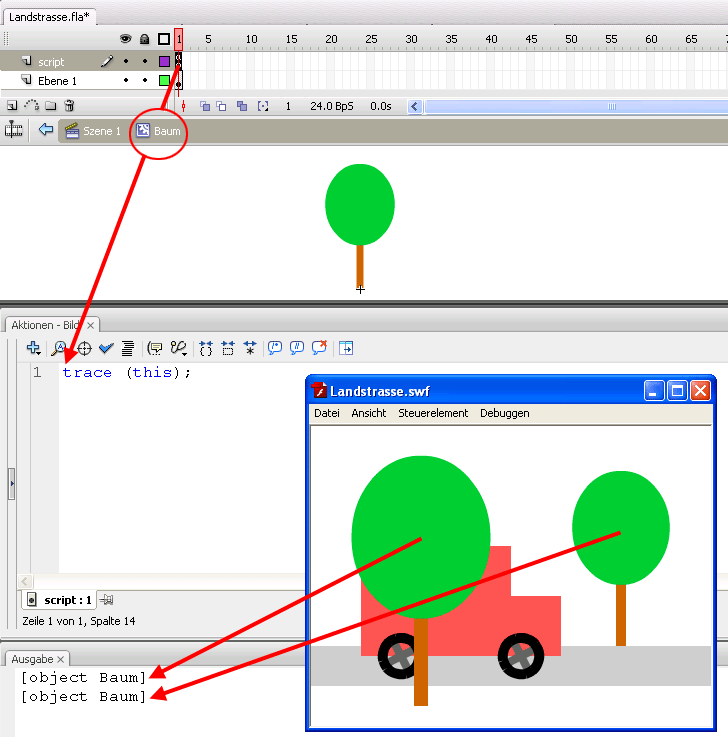Open the Add new script item dropdown
Screen dimensions: 728x737
click(x=34, y=348)
